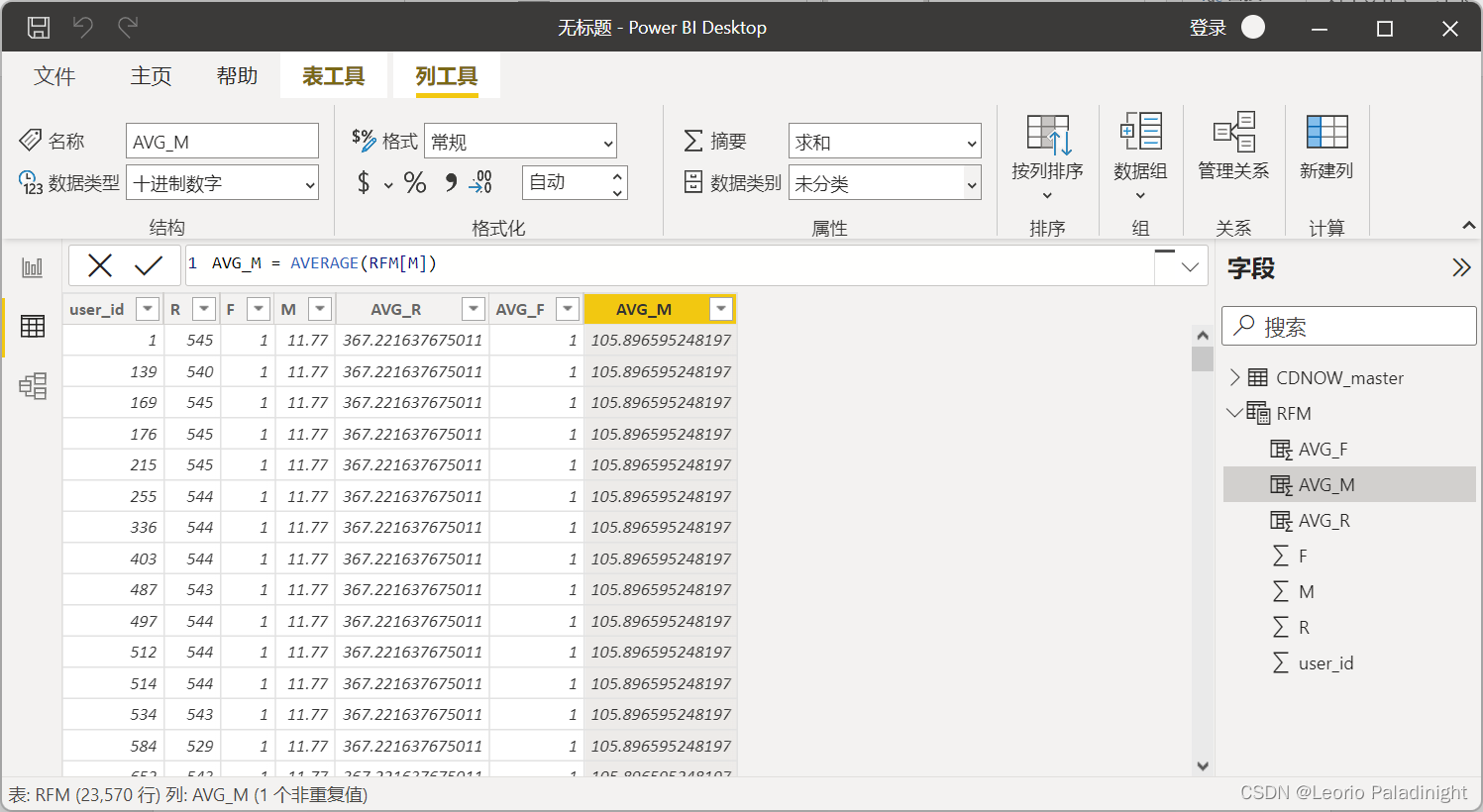
Task: Select the AVG_R column header
Action: [x=396, y=309]
